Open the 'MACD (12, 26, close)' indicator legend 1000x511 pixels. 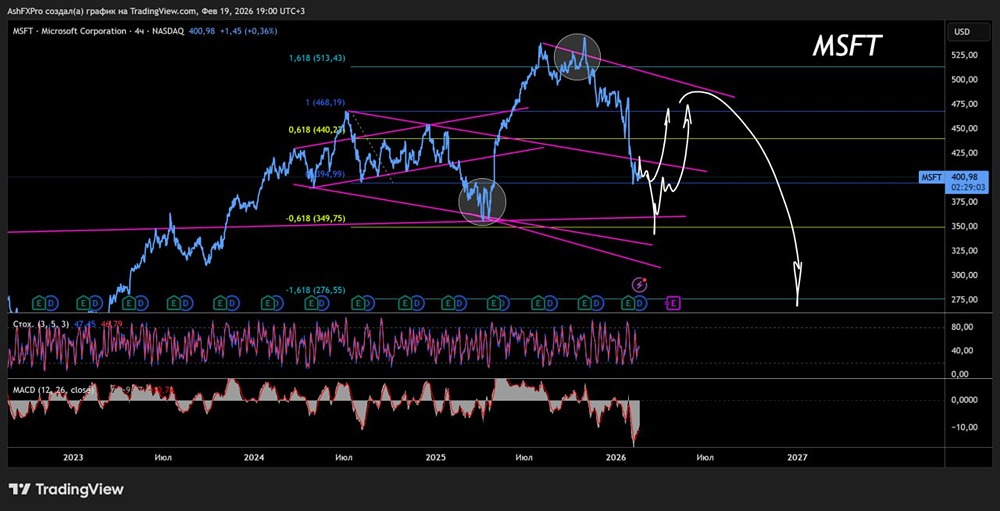pos(54,389)
